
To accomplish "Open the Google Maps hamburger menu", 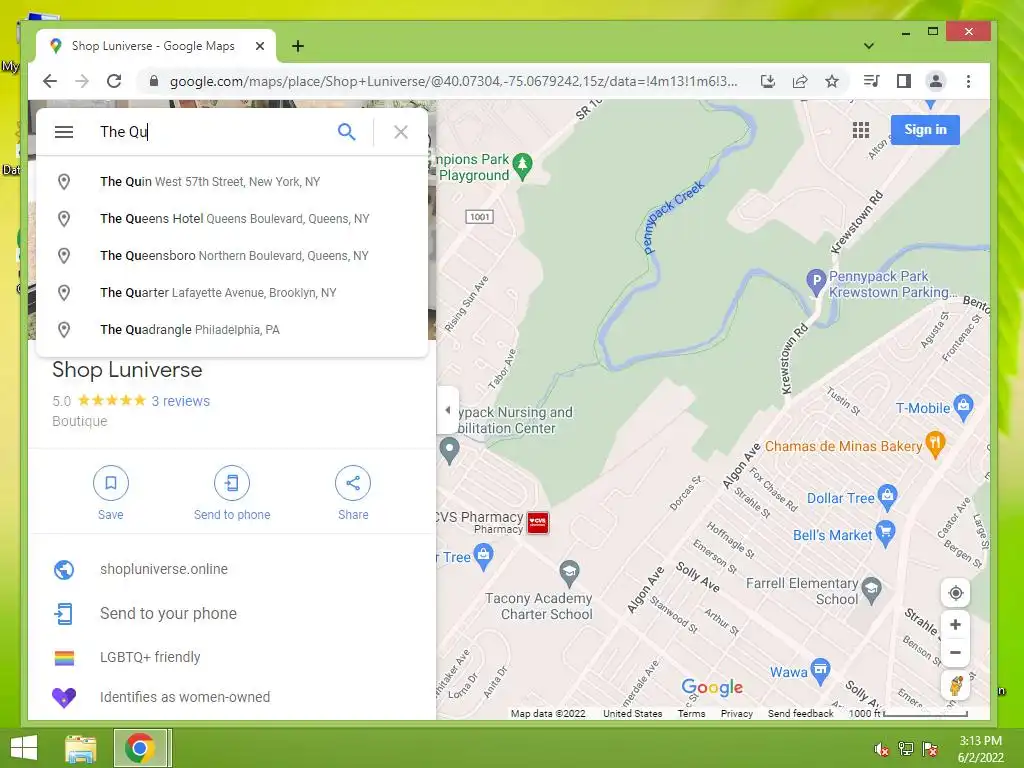I will point(63,132).
